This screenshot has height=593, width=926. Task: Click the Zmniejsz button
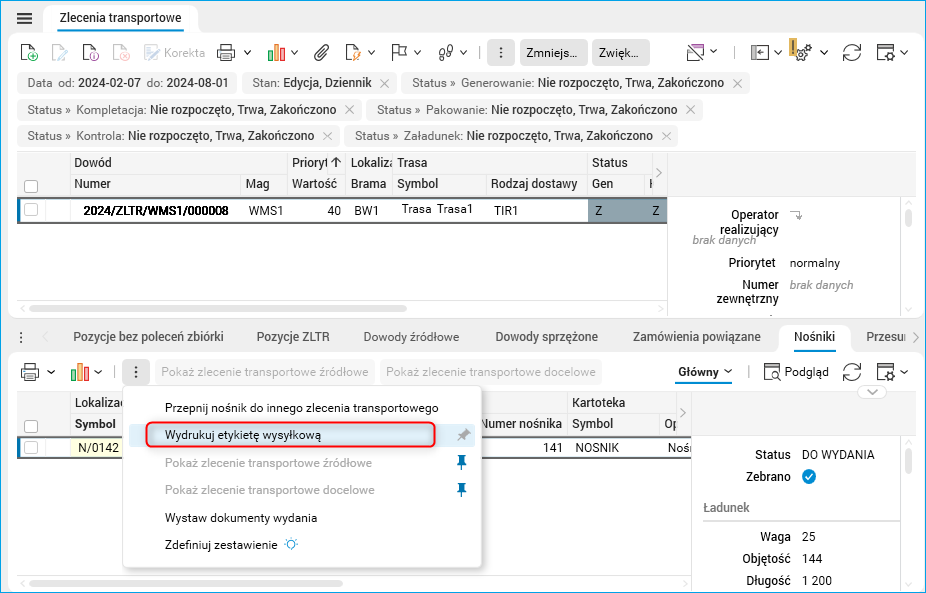point(554,52)
